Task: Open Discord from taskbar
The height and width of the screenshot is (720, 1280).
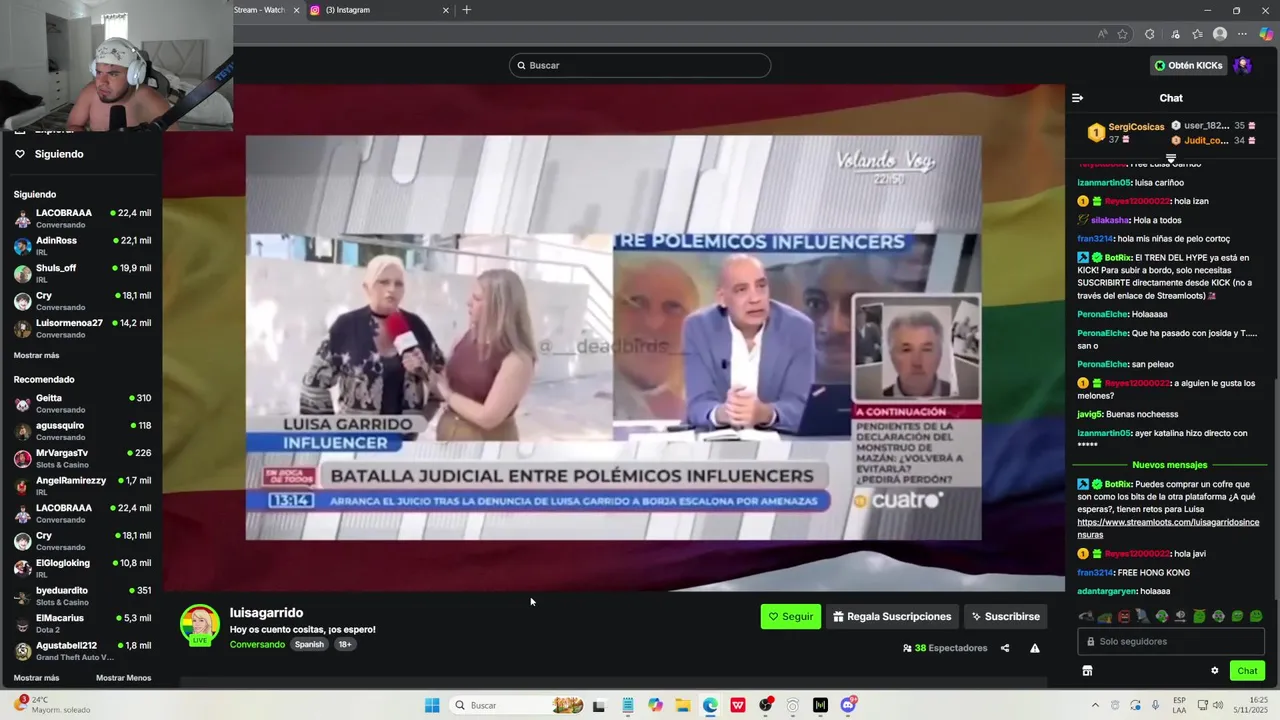Action: (848, 705)
